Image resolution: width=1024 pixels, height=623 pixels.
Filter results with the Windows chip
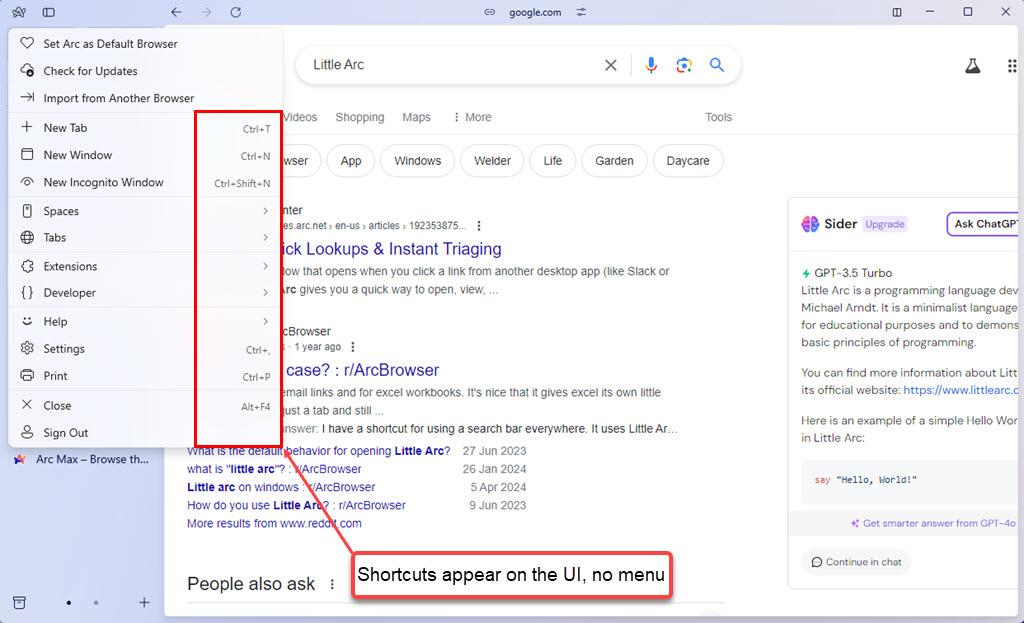point(417,161)
